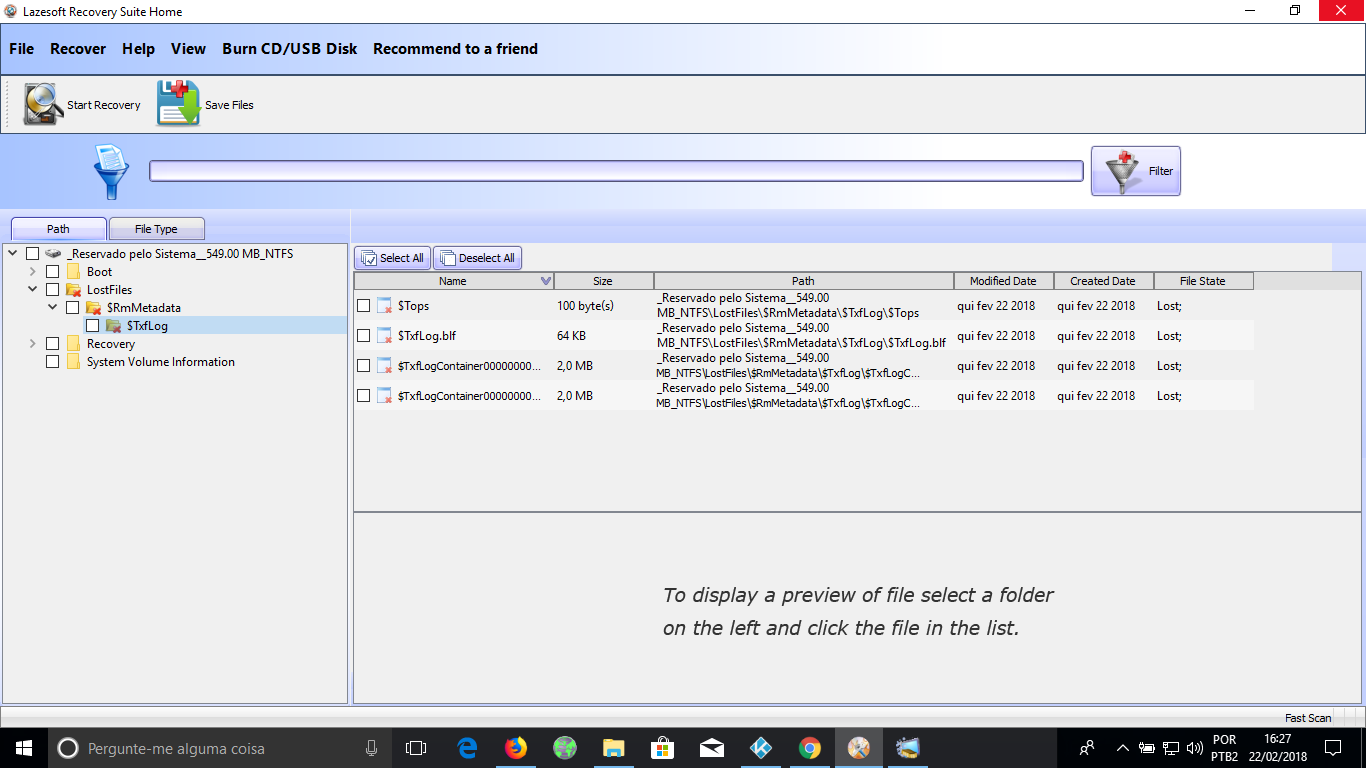1366x768 pixels.
Task: Select the Recovery folder icon
Action: 73,344
